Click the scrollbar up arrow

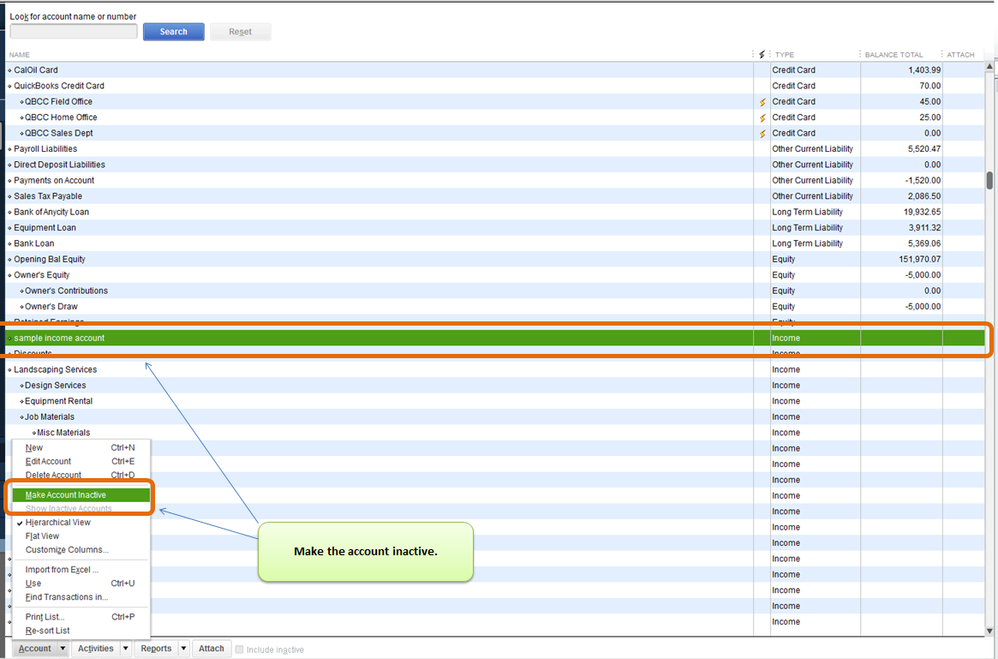(x=990, y=66)
